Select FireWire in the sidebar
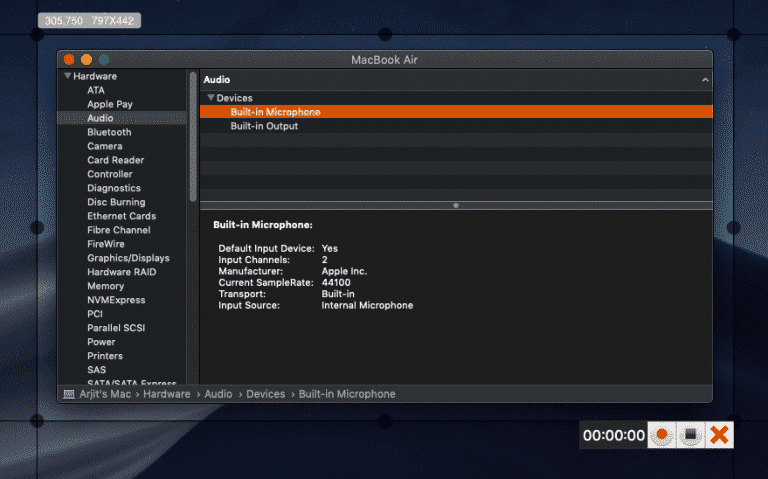The height and width of the screenshot is (479, 768). [106, 244]
